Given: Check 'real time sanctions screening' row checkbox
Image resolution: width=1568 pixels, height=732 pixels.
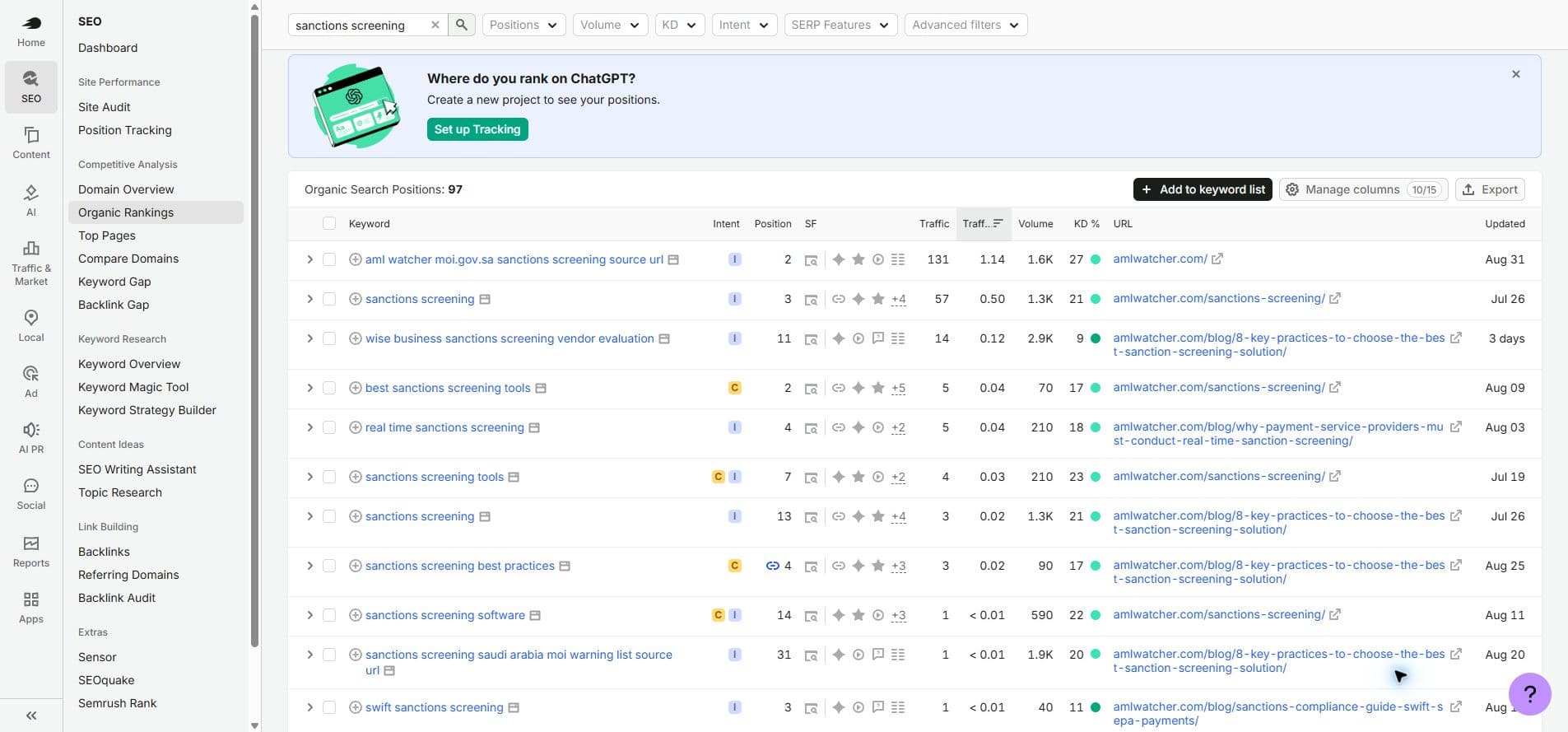Looking at the screenshot, I should click(x=329, y=427).
